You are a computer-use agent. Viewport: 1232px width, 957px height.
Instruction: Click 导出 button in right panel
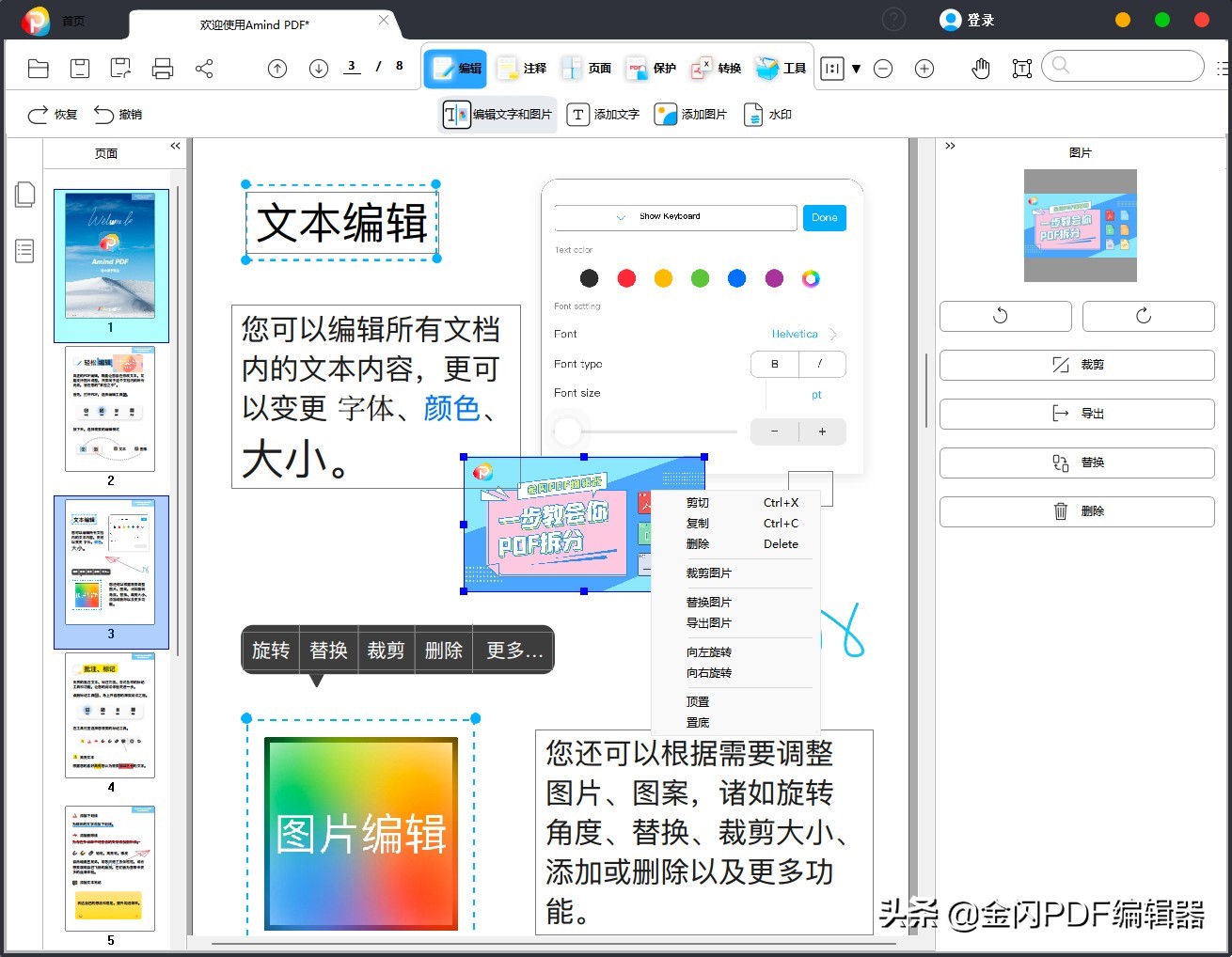pyautogui.click(x=1077, y=414)
